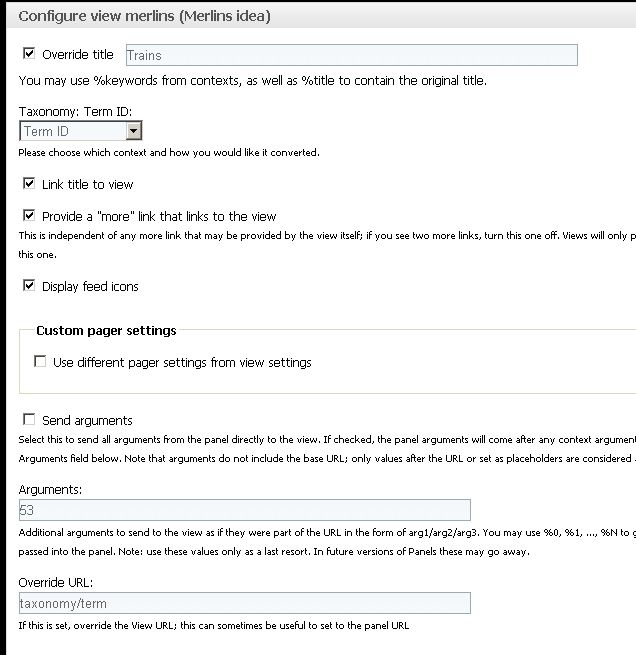Click the Override URL label
The height and width of the screenshot is (655, 636).
point(56,582)
